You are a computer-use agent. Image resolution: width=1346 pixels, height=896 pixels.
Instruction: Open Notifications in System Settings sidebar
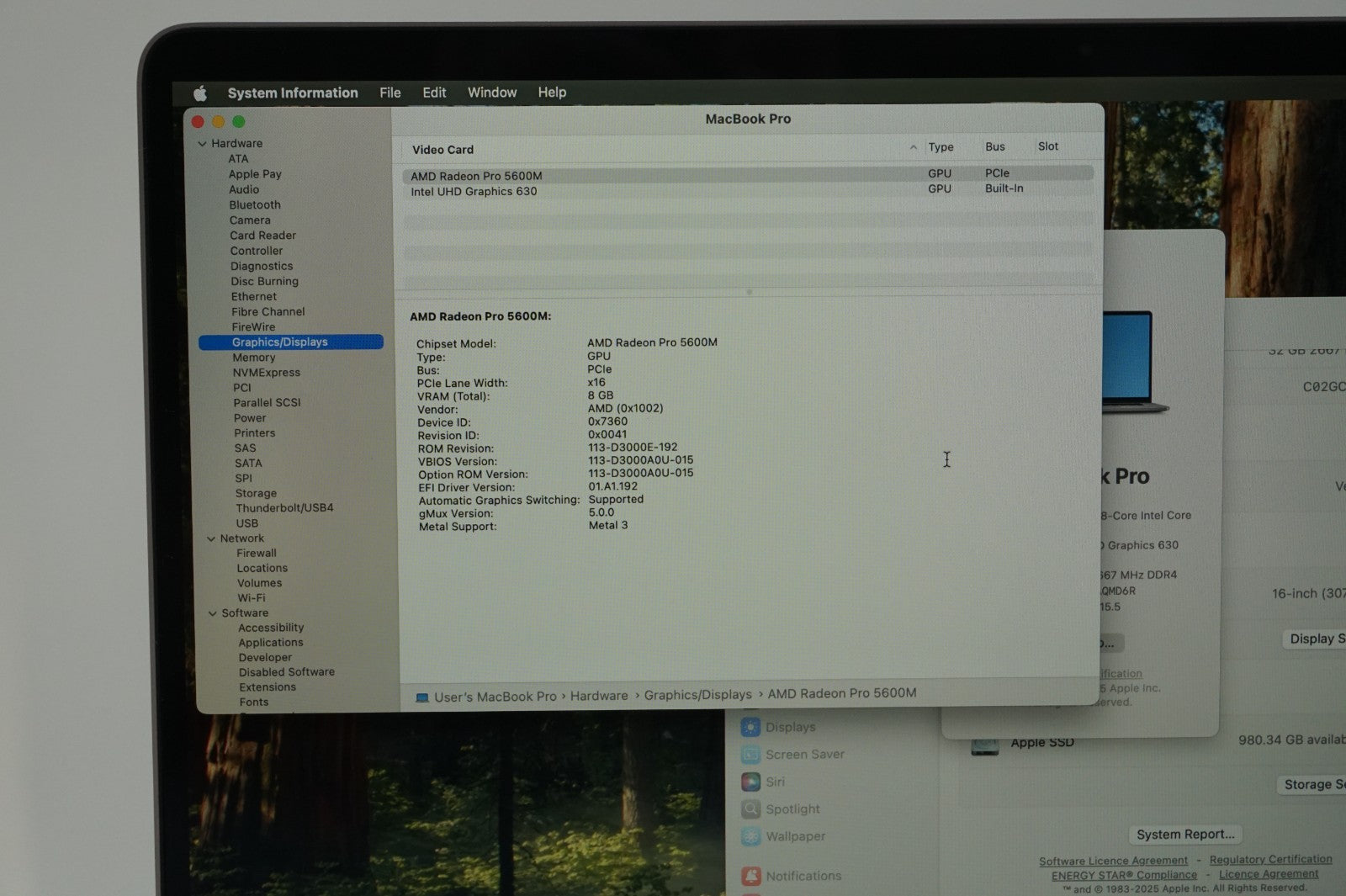[x=792, y=876]
